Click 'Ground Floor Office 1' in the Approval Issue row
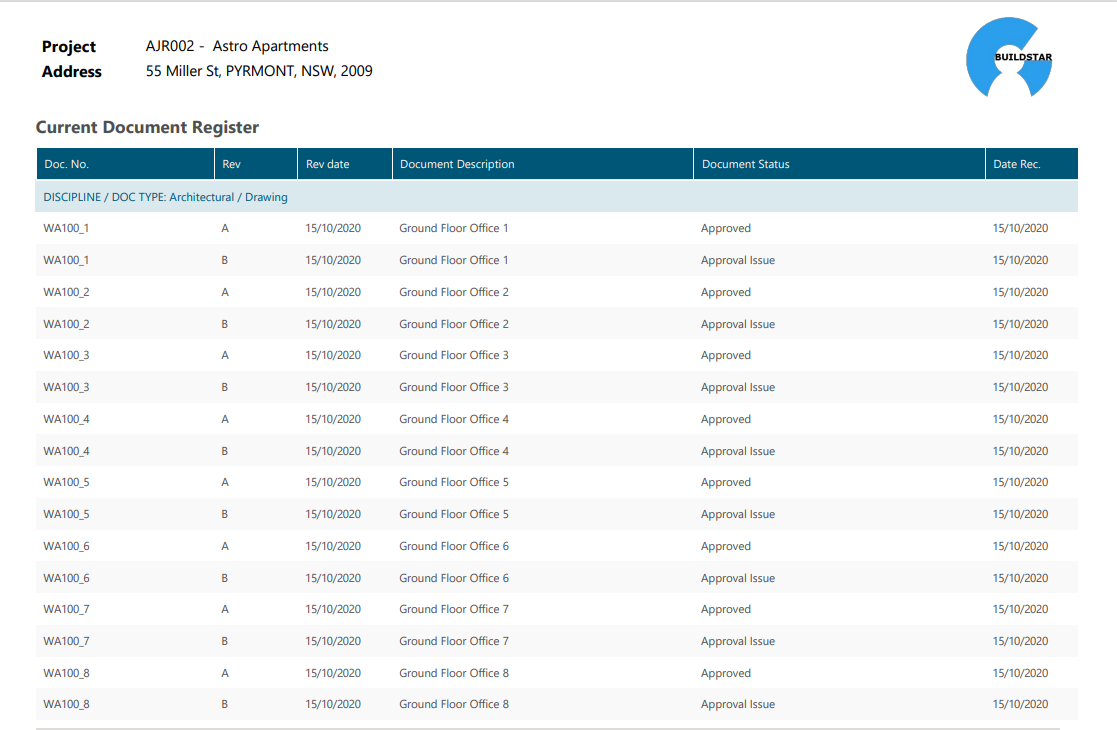 (454, 261)
